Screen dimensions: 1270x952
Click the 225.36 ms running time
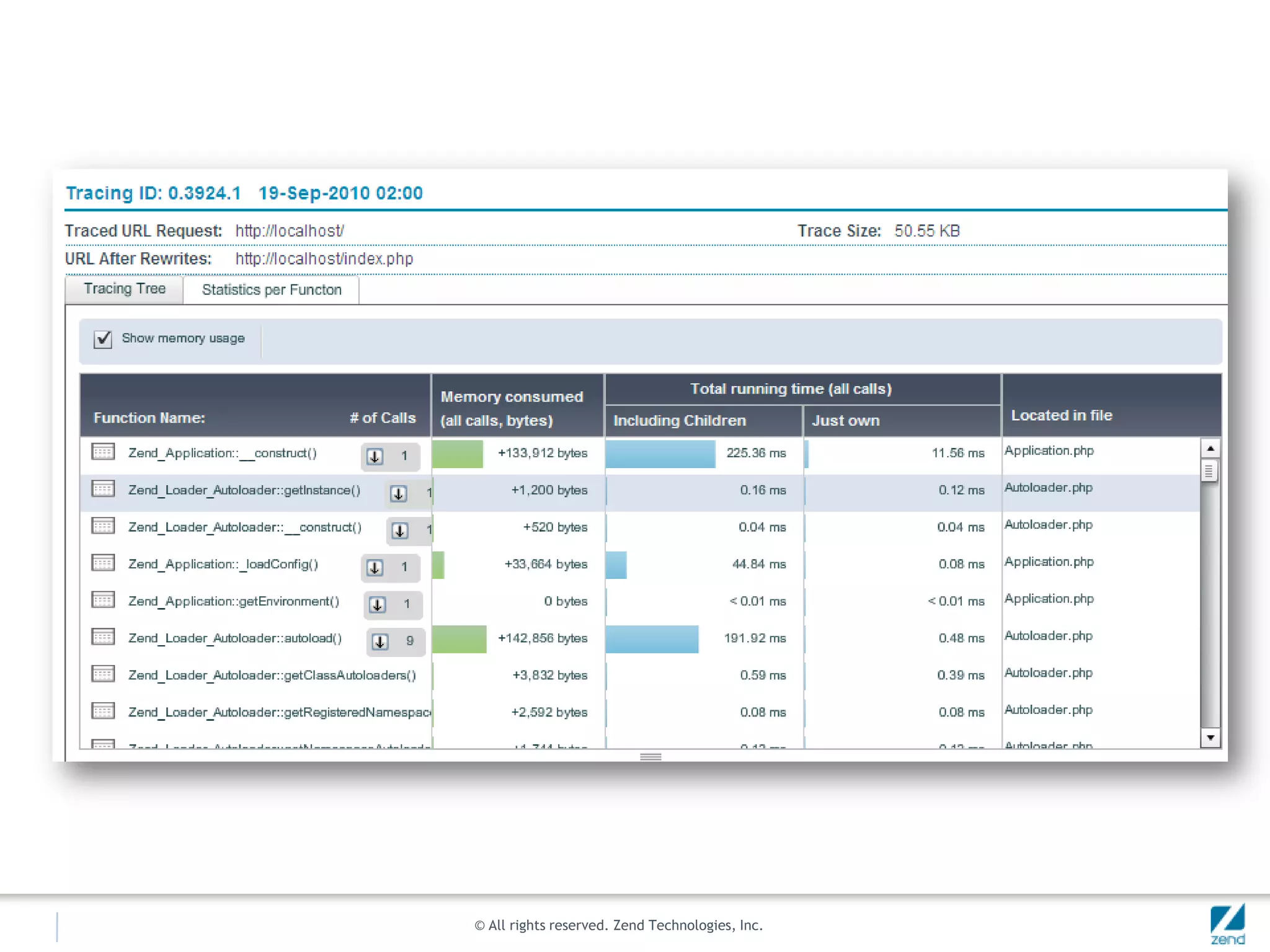point(756,453)
